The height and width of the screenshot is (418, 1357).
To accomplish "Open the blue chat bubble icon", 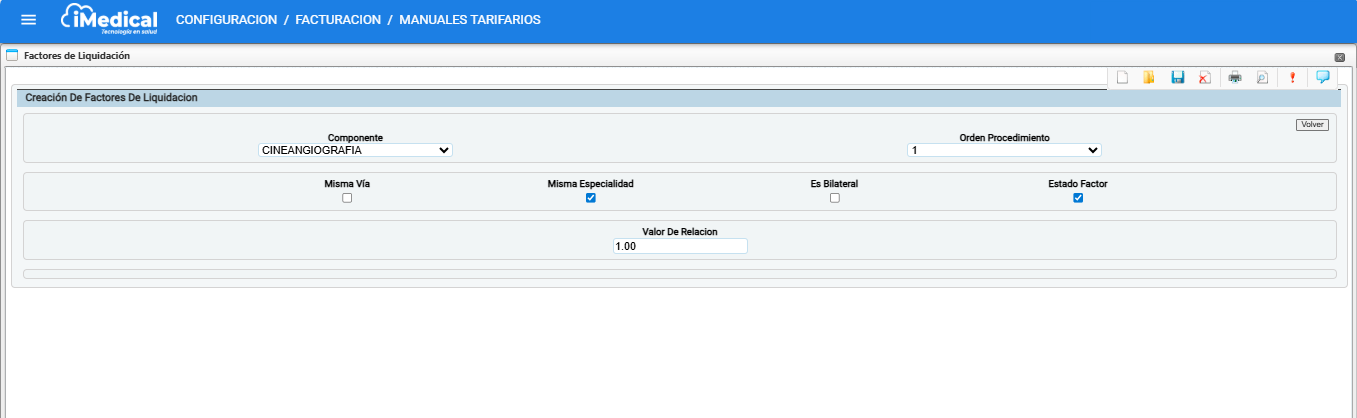I will (1322, 77).
